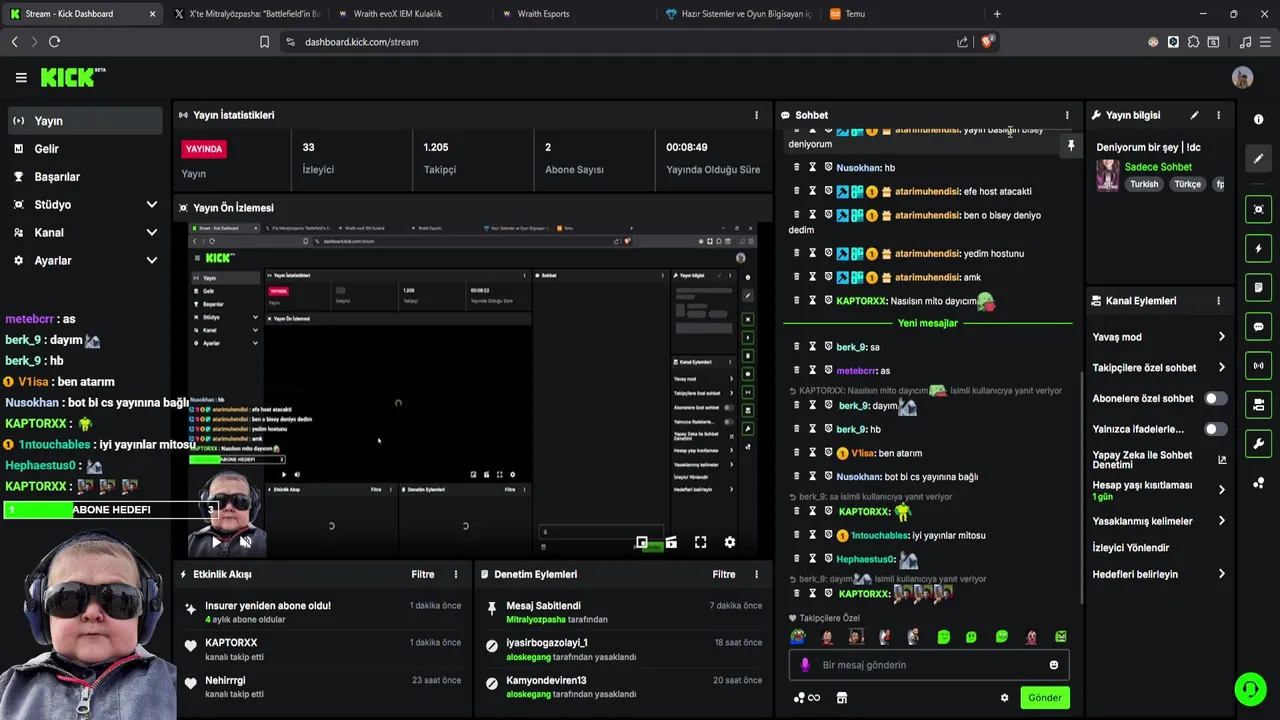The image size is (1280, 720).
Task: Click the three-dots cluster icon in right rail
Action: 1258,483
